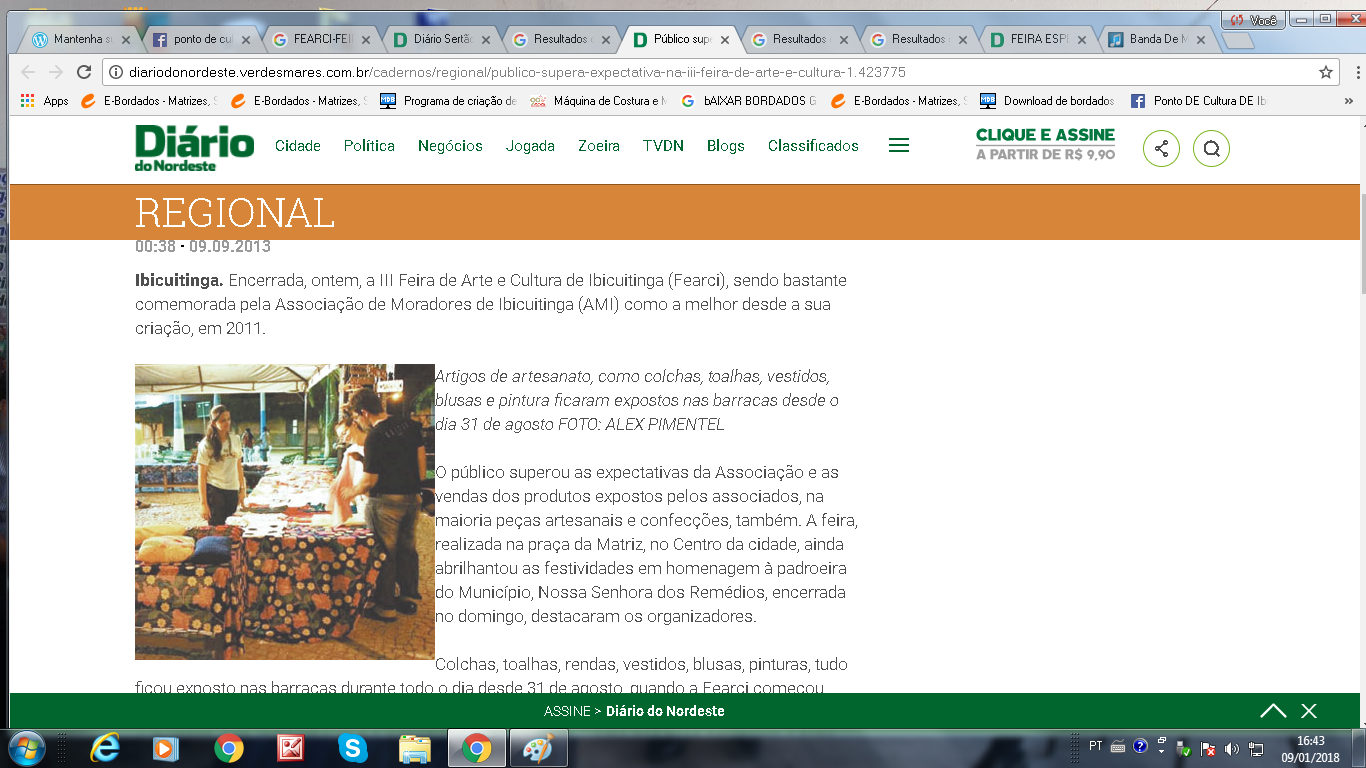
Task: Reload the page with the refresh icon
Action: click(84, 72)
